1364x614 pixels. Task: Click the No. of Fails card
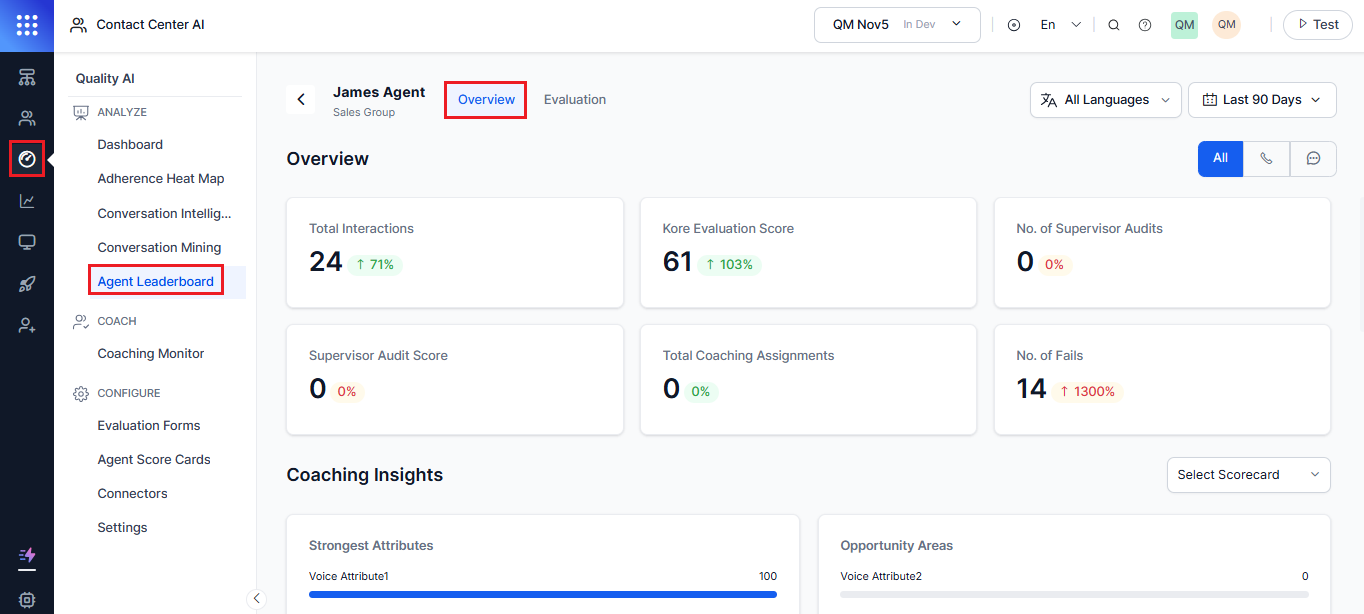point(1162,379)
